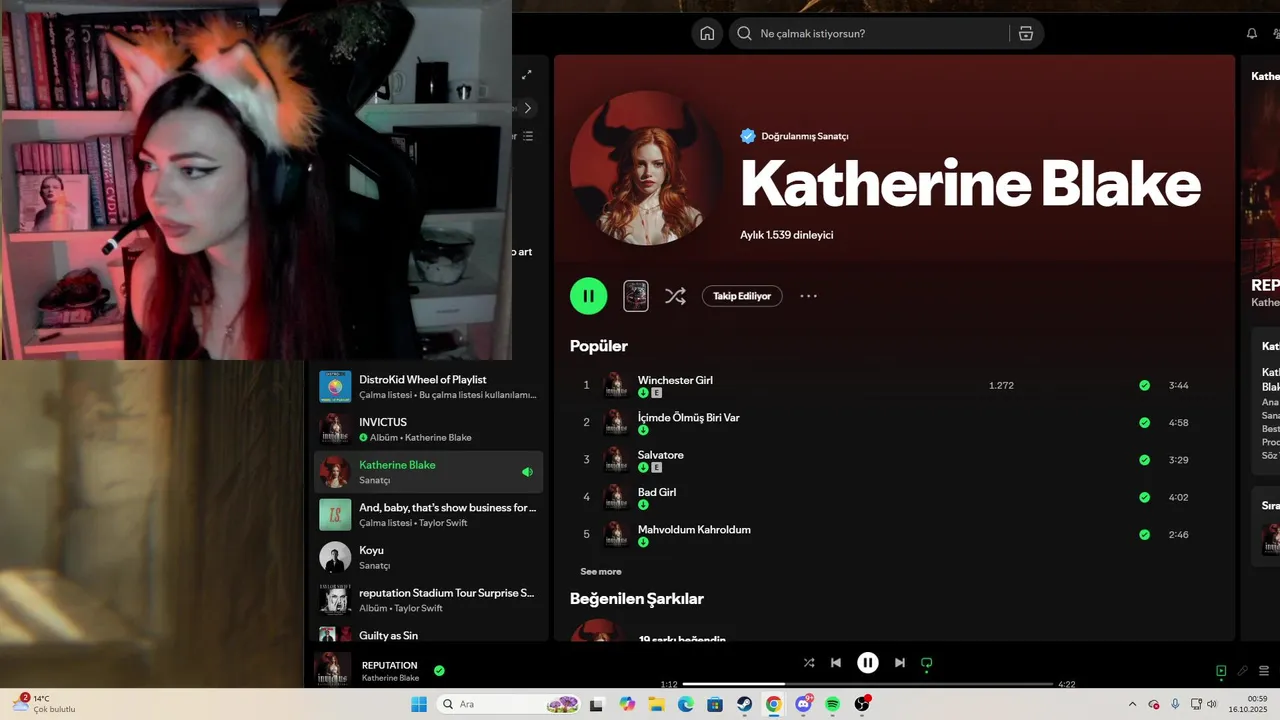Skip to next track
1280x720 pixels.
(900, 663)
